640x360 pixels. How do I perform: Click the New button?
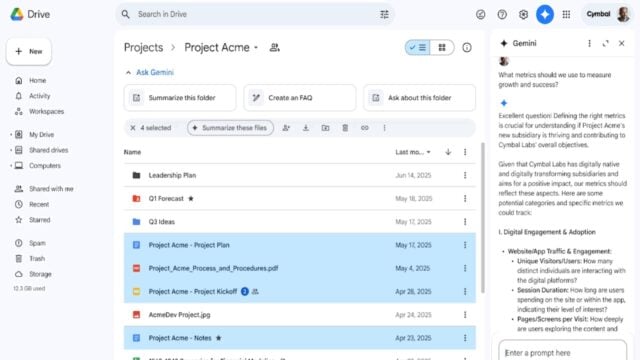pyautogui.click(x=29, y=51)
